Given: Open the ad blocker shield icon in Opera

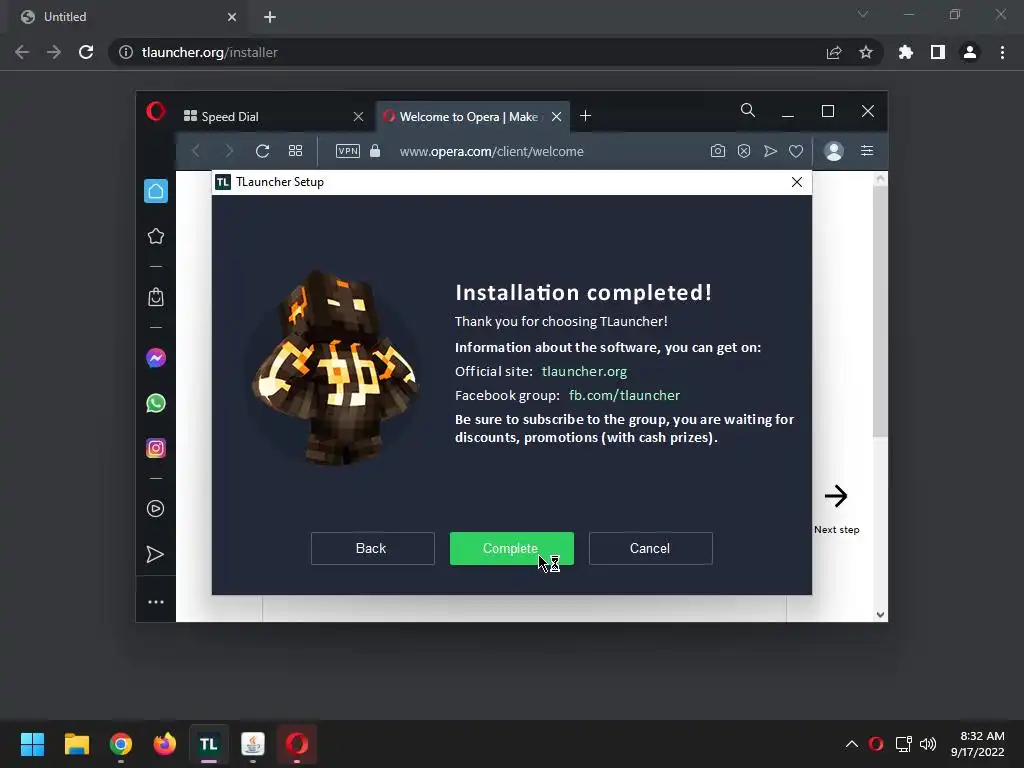Looking at the screenshot, I should (x=744, y=151).
